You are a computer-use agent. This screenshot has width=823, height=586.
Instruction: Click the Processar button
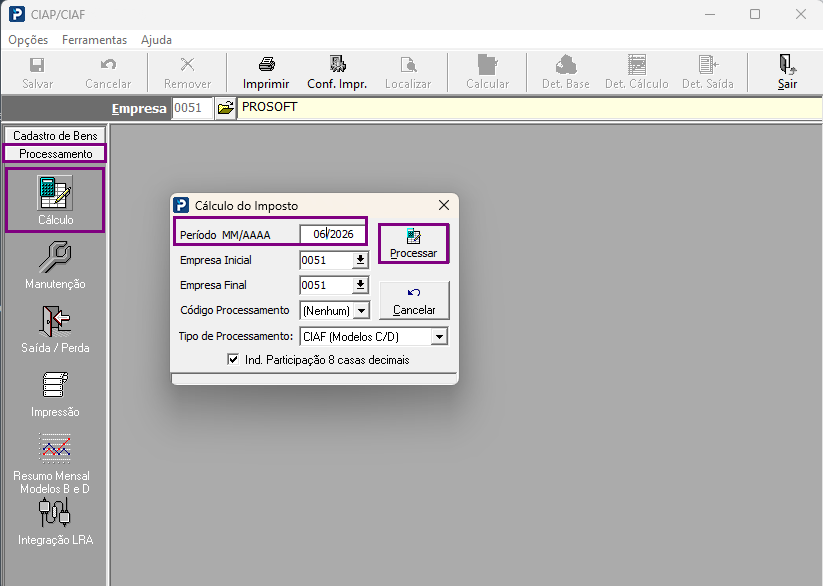(414, 244)
